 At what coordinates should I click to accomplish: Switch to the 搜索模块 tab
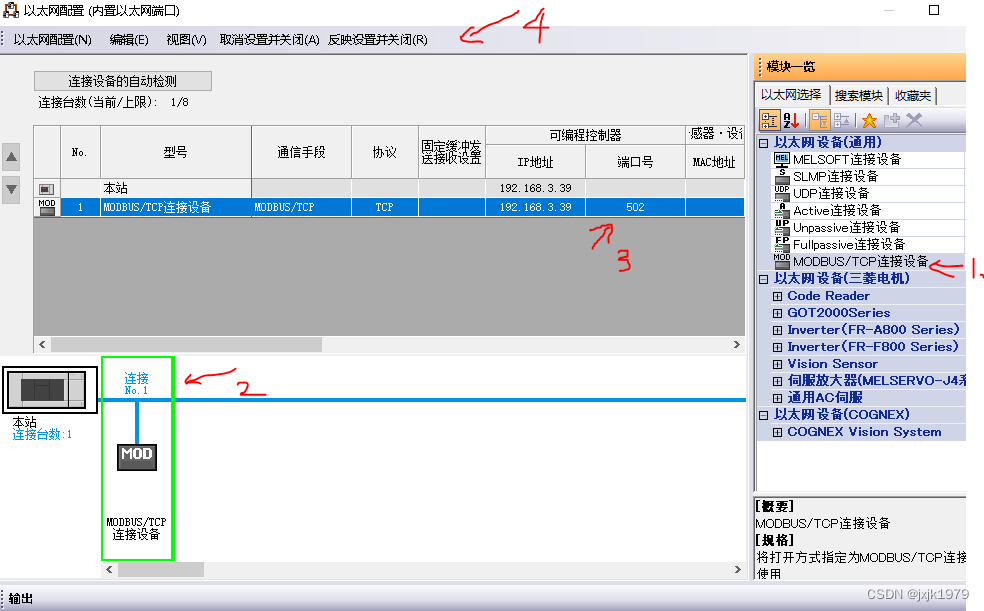tap(856, 96)
